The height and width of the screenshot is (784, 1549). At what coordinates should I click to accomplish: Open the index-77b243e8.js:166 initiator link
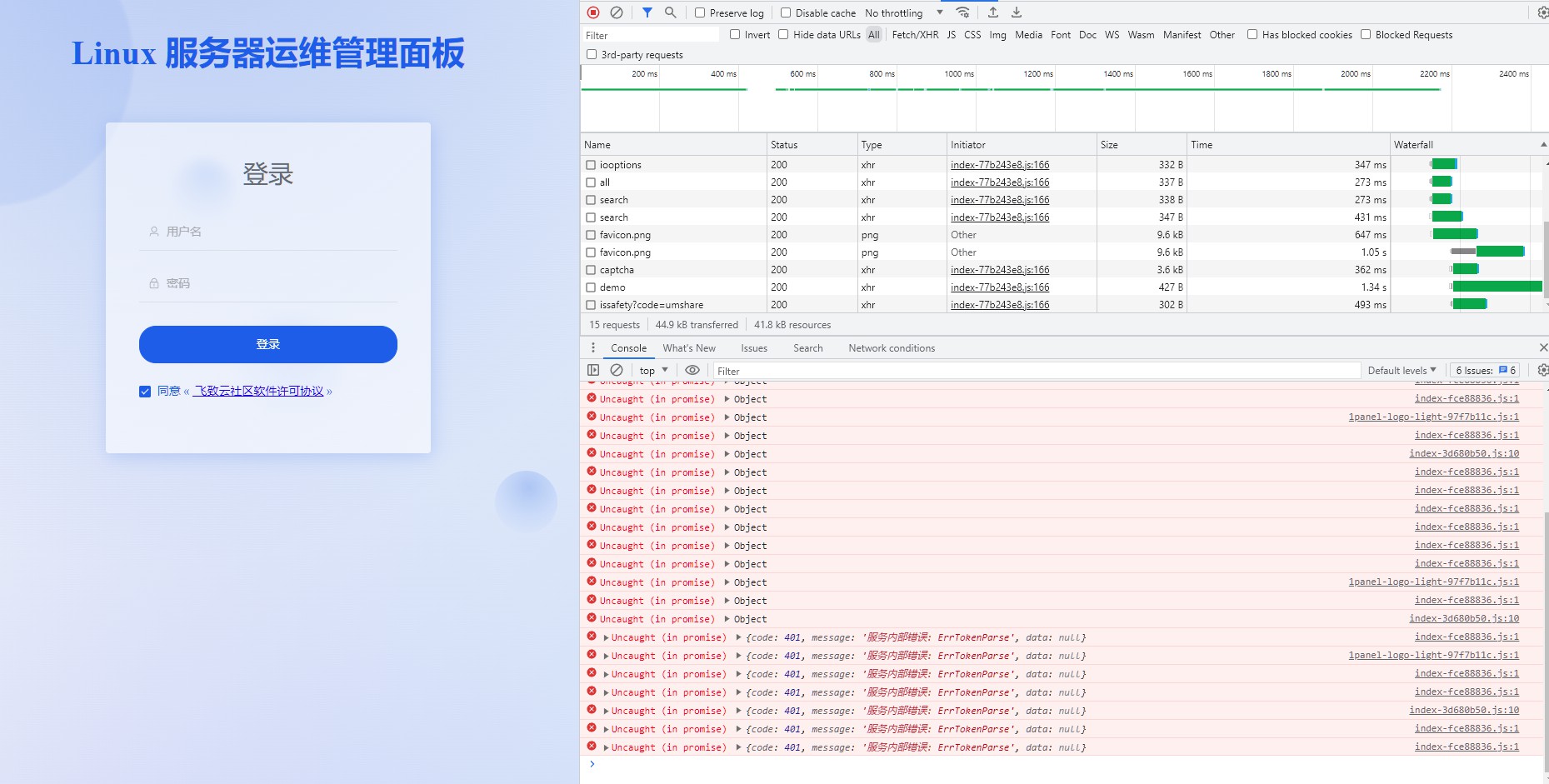[1000, 164]
